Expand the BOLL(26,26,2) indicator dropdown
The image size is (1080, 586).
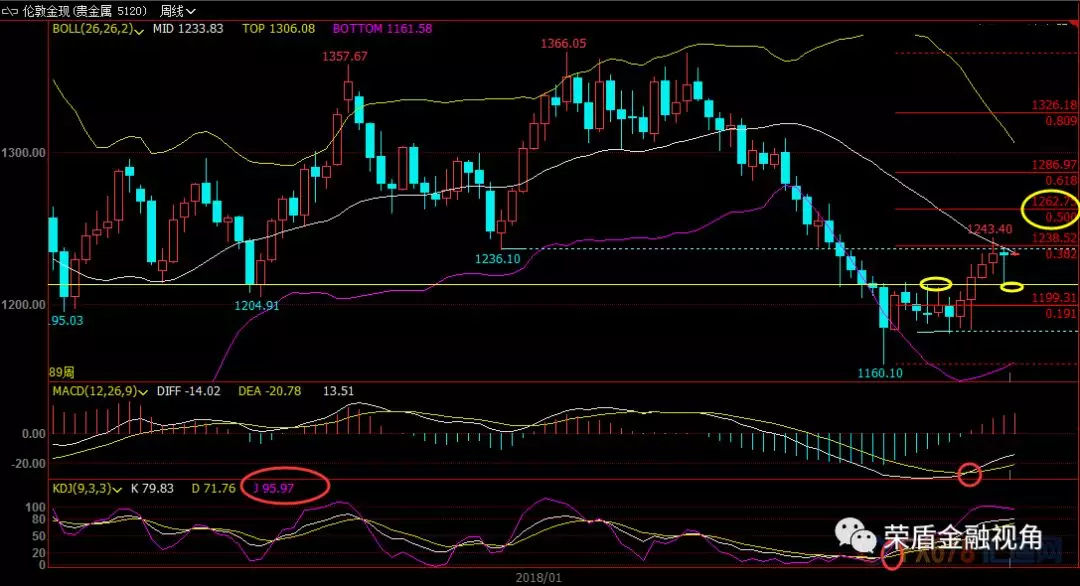click(x=139, y=31)
